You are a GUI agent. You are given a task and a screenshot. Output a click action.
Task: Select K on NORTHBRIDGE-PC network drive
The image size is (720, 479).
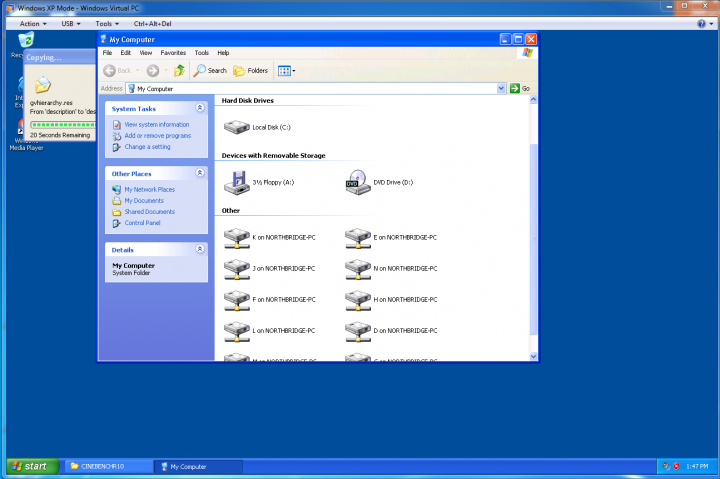click(x=236, y=238)
